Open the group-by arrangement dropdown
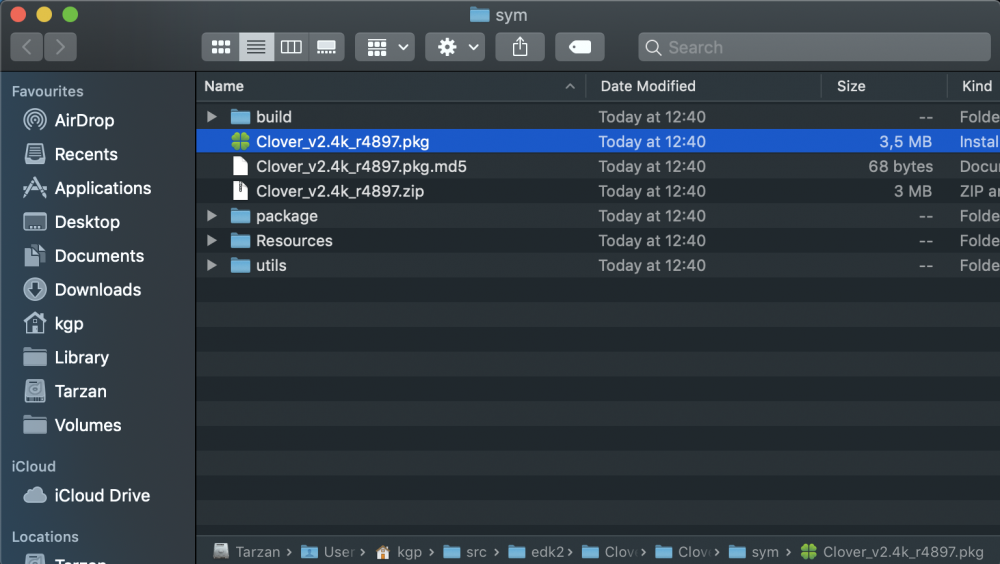 click(385, 47)
